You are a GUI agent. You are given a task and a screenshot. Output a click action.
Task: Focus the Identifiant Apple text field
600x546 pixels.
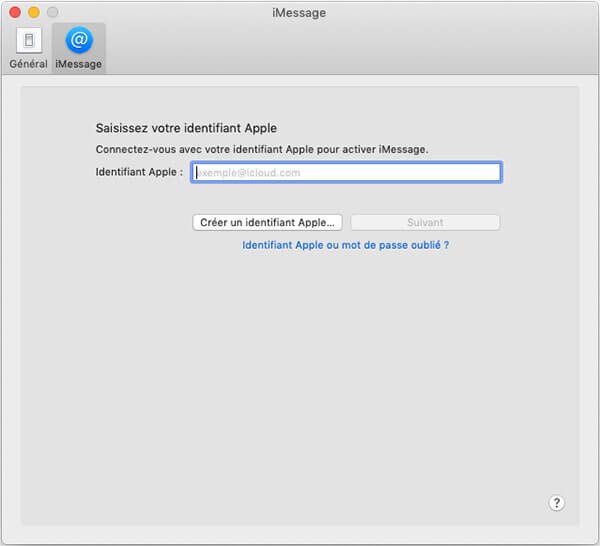[346, 172]
